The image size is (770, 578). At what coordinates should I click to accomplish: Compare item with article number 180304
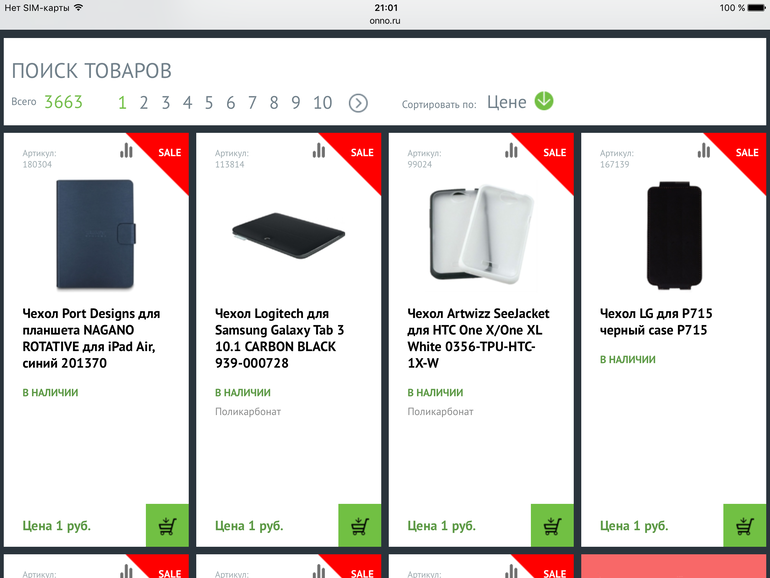click(x=127, y=150)
